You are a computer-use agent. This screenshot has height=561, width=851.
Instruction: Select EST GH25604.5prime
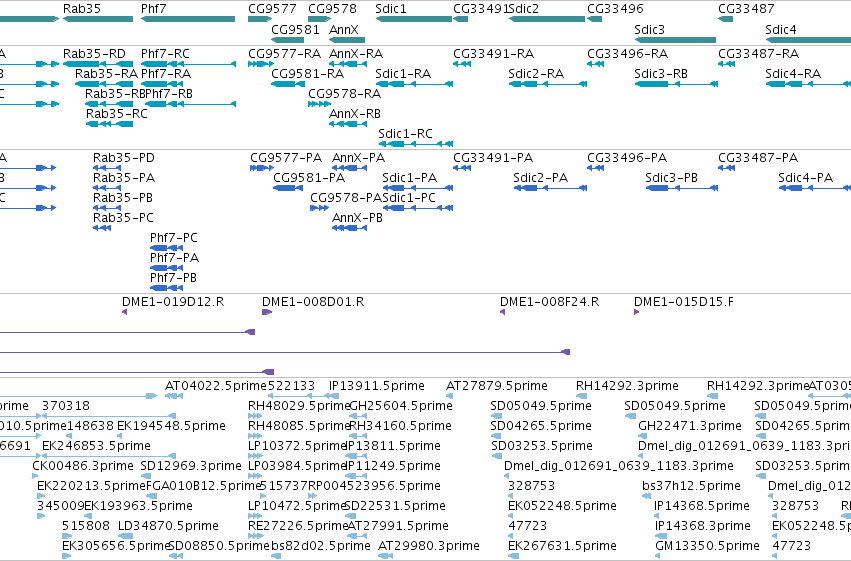coord(401,406)
